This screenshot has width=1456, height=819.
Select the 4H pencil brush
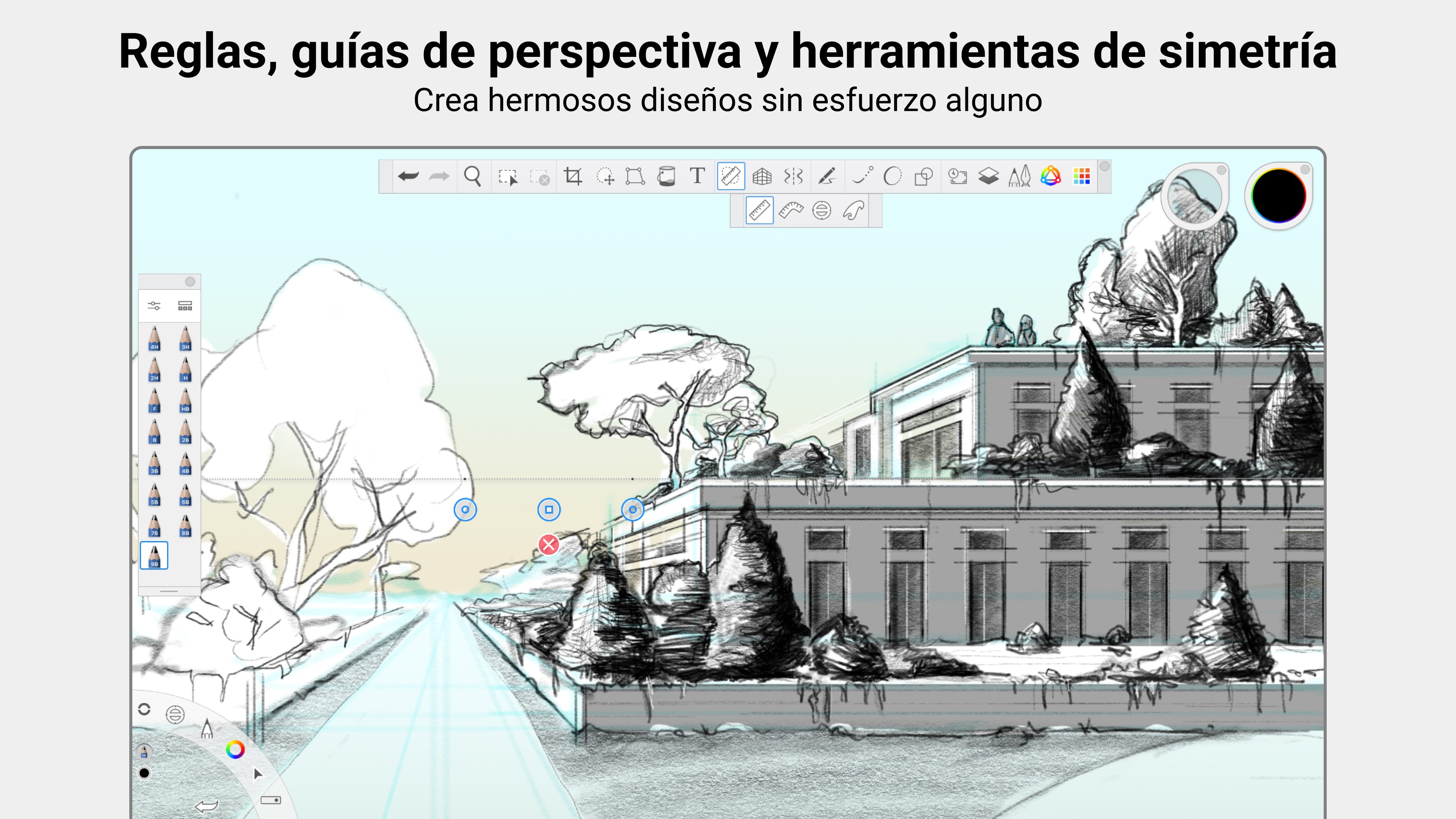pyautogui.click(x=154, y=338)
